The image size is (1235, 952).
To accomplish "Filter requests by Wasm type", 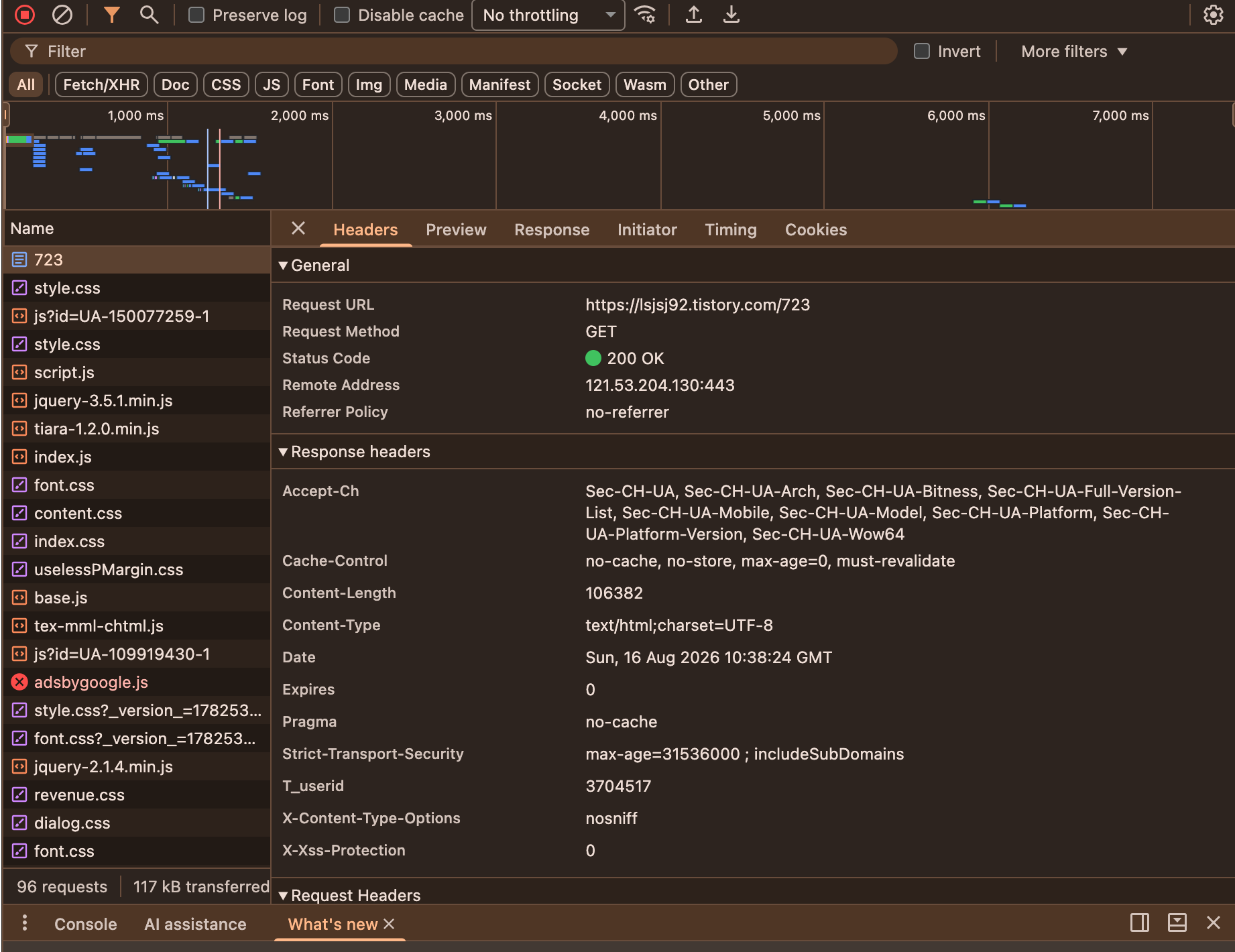I will coord(645,84).
